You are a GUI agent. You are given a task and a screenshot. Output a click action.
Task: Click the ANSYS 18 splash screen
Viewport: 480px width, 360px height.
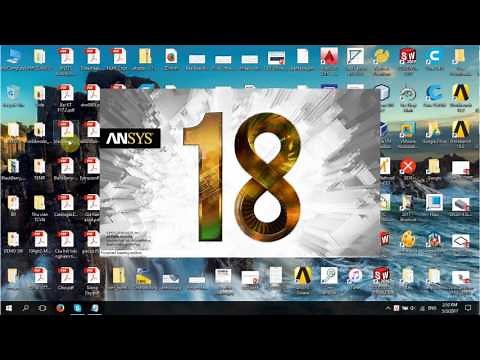tap(240, 172)
